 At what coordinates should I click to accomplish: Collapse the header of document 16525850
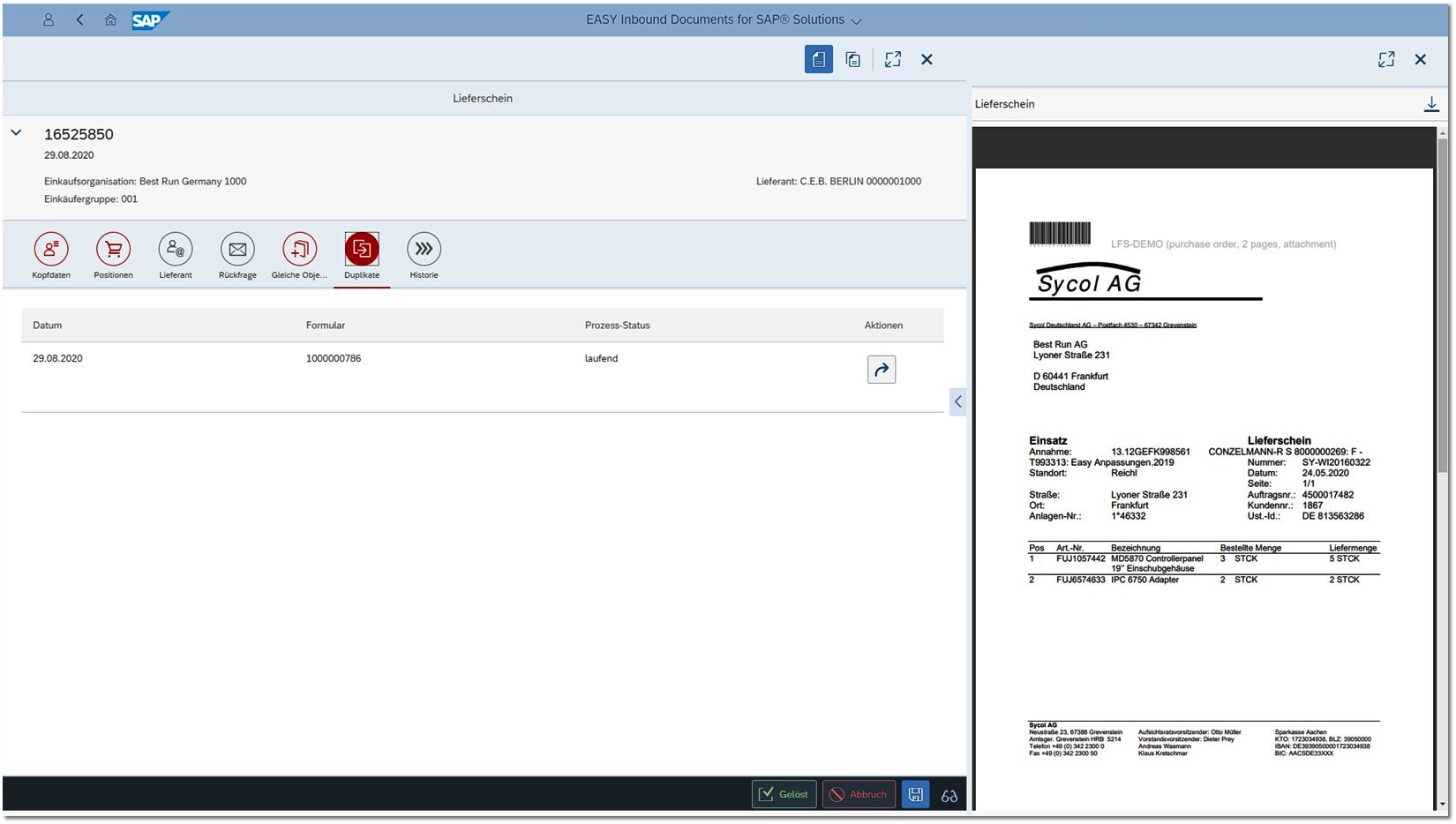16,133
